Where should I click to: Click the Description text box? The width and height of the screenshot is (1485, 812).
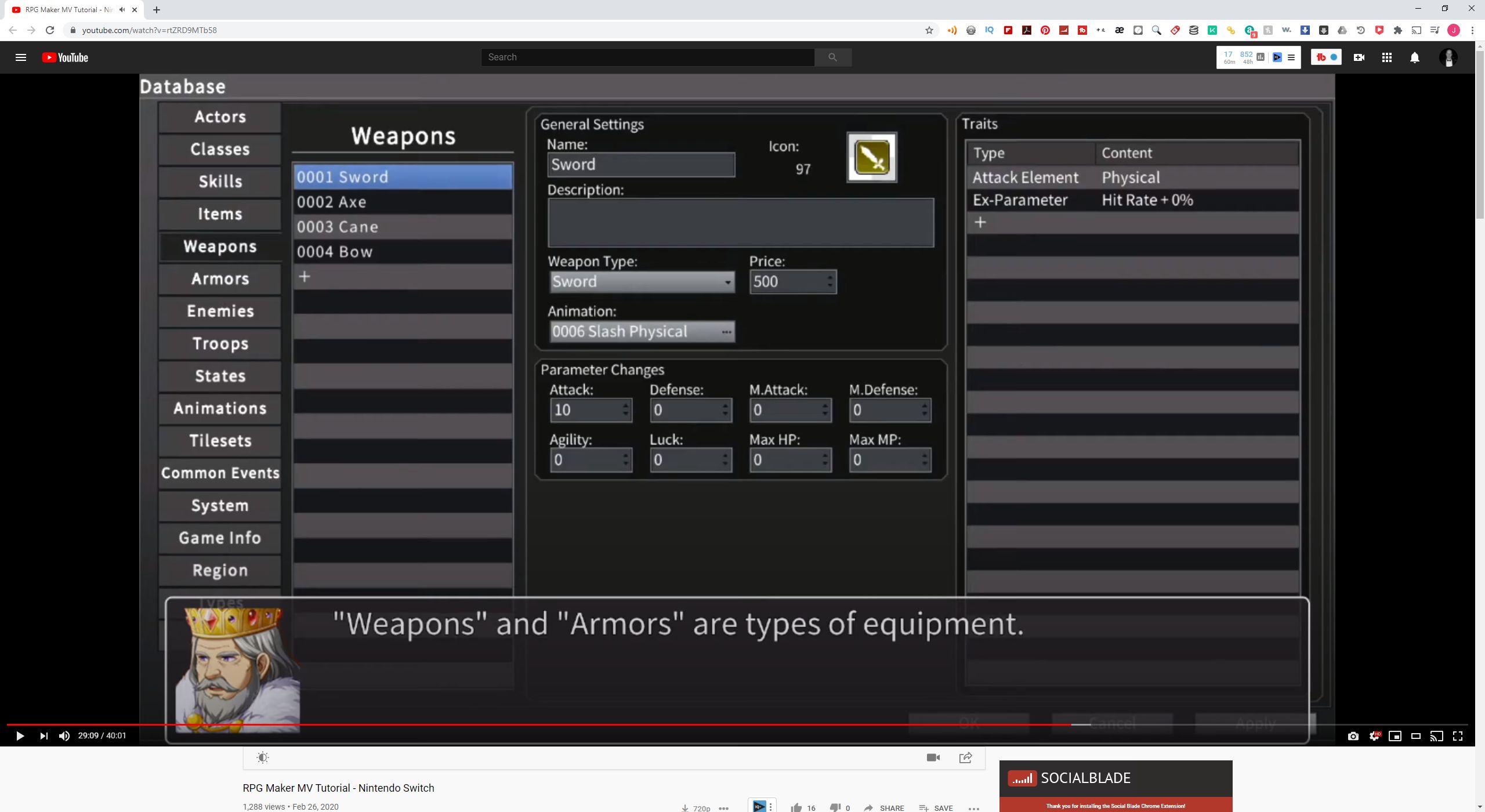pyautogui.click(x=741, y=223)
